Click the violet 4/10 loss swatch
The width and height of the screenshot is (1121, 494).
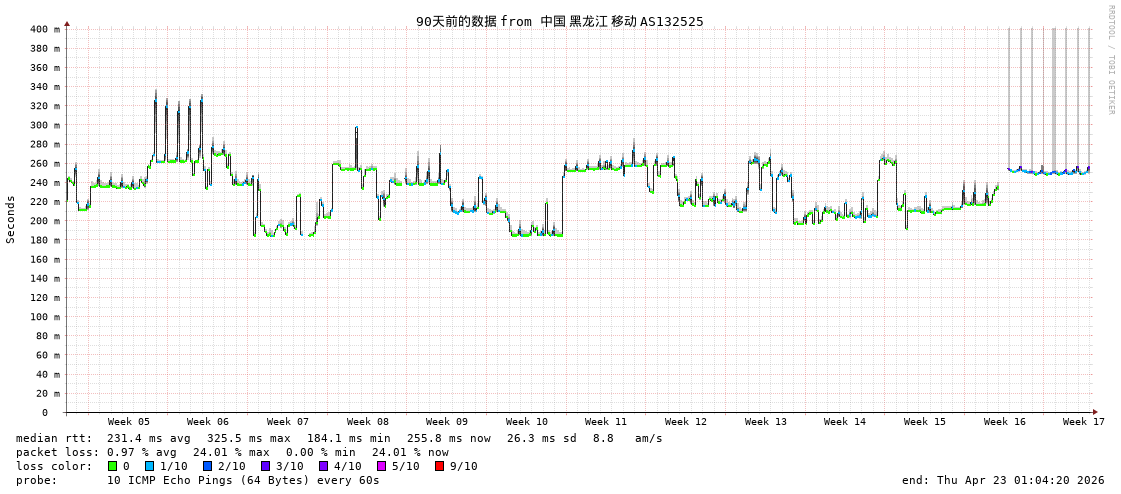pyautogui.click(x=323, y=466)
